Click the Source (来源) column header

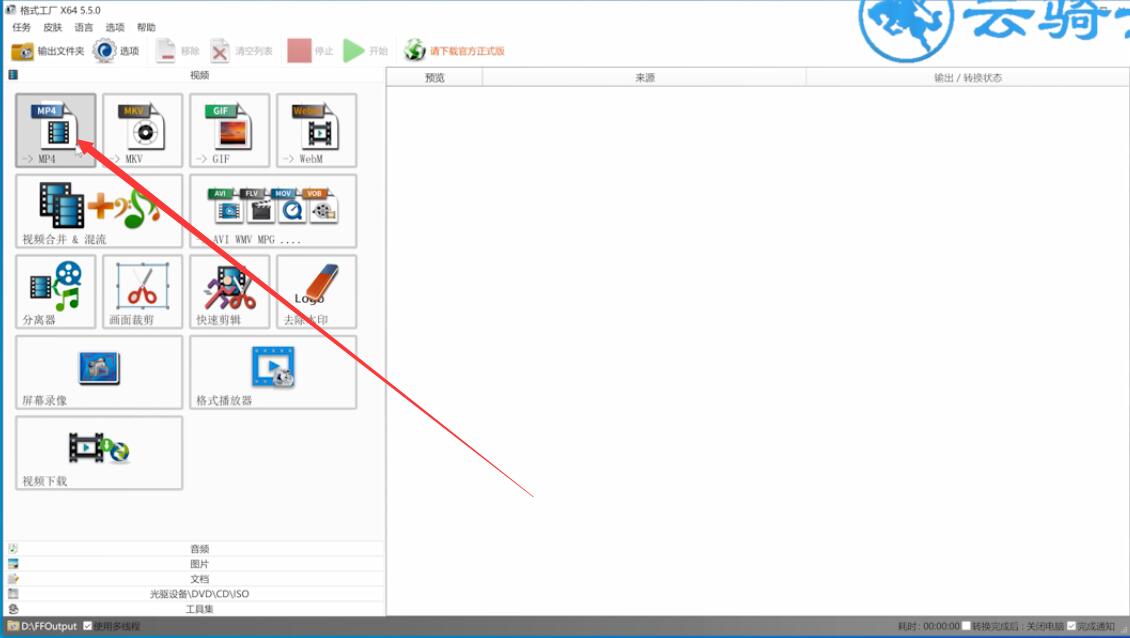[644, 77]
